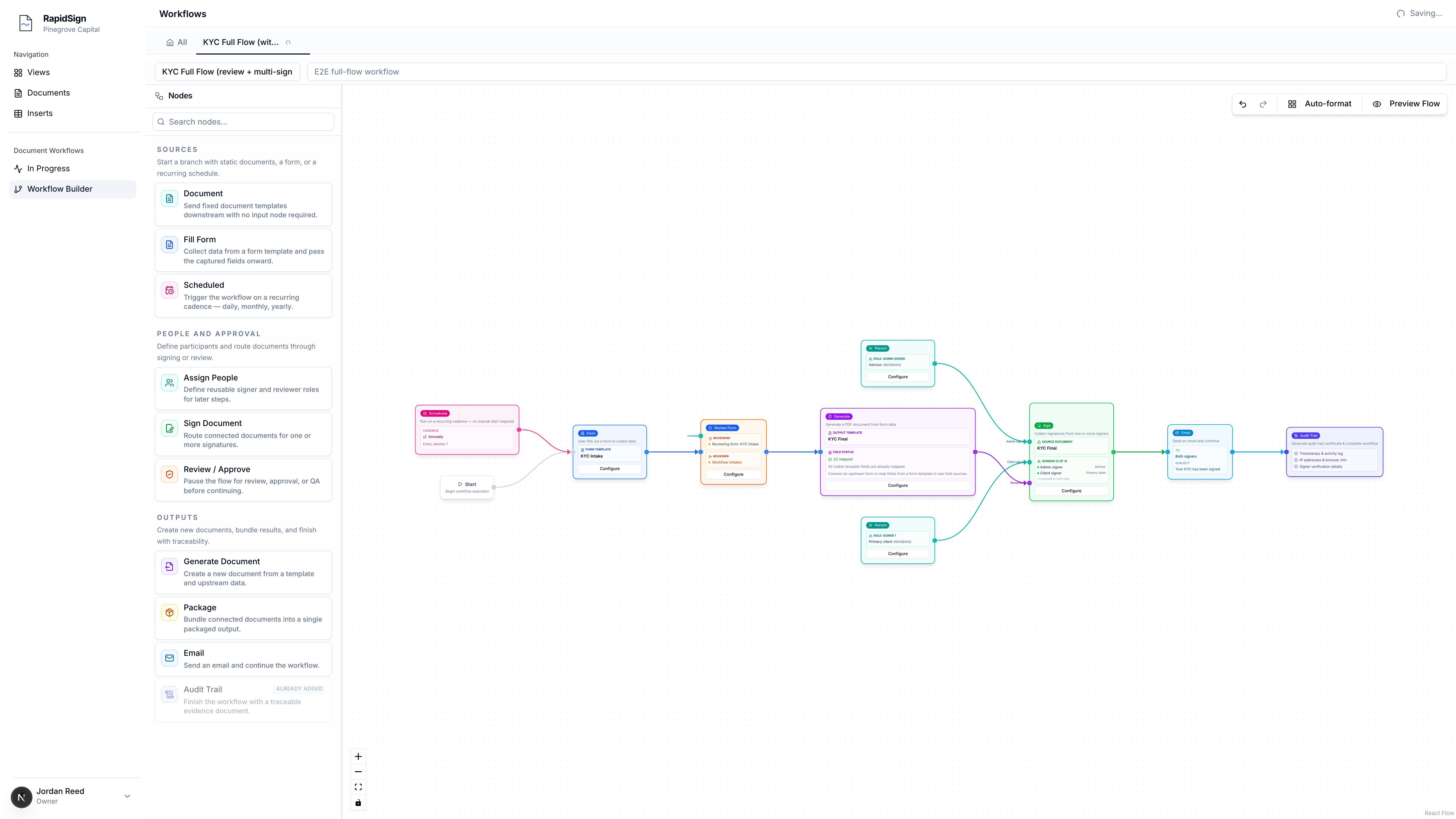Configure the Generate node

point(897,485)
